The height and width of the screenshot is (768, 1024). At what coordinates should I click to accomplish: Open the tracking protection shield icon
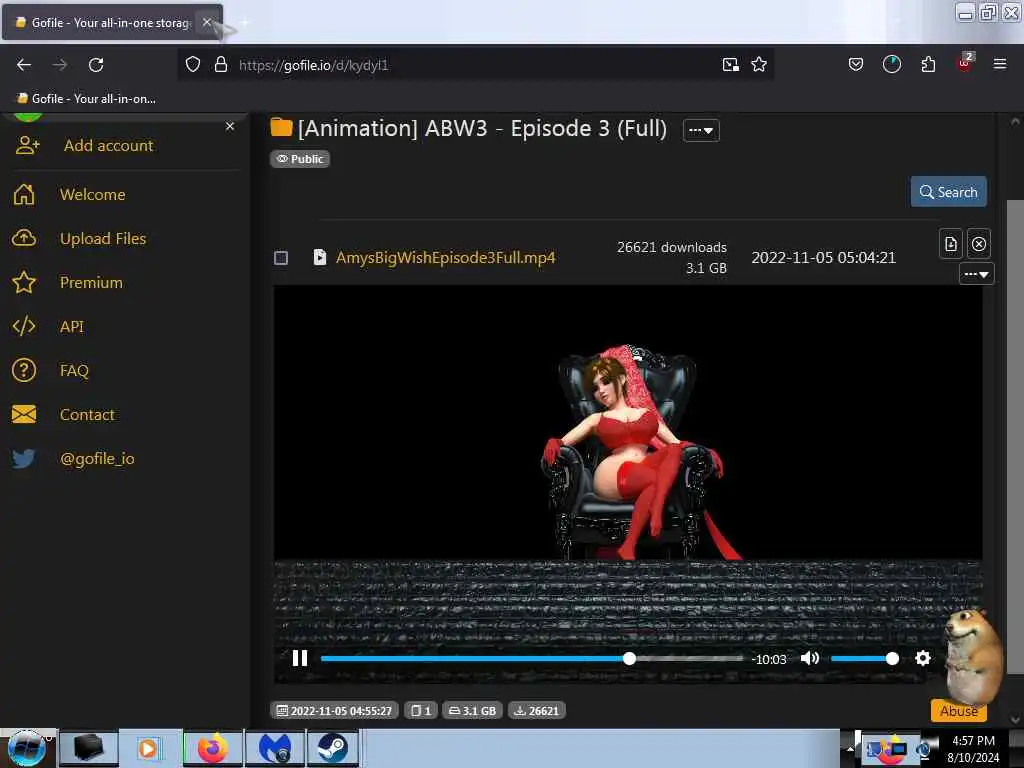193,65
